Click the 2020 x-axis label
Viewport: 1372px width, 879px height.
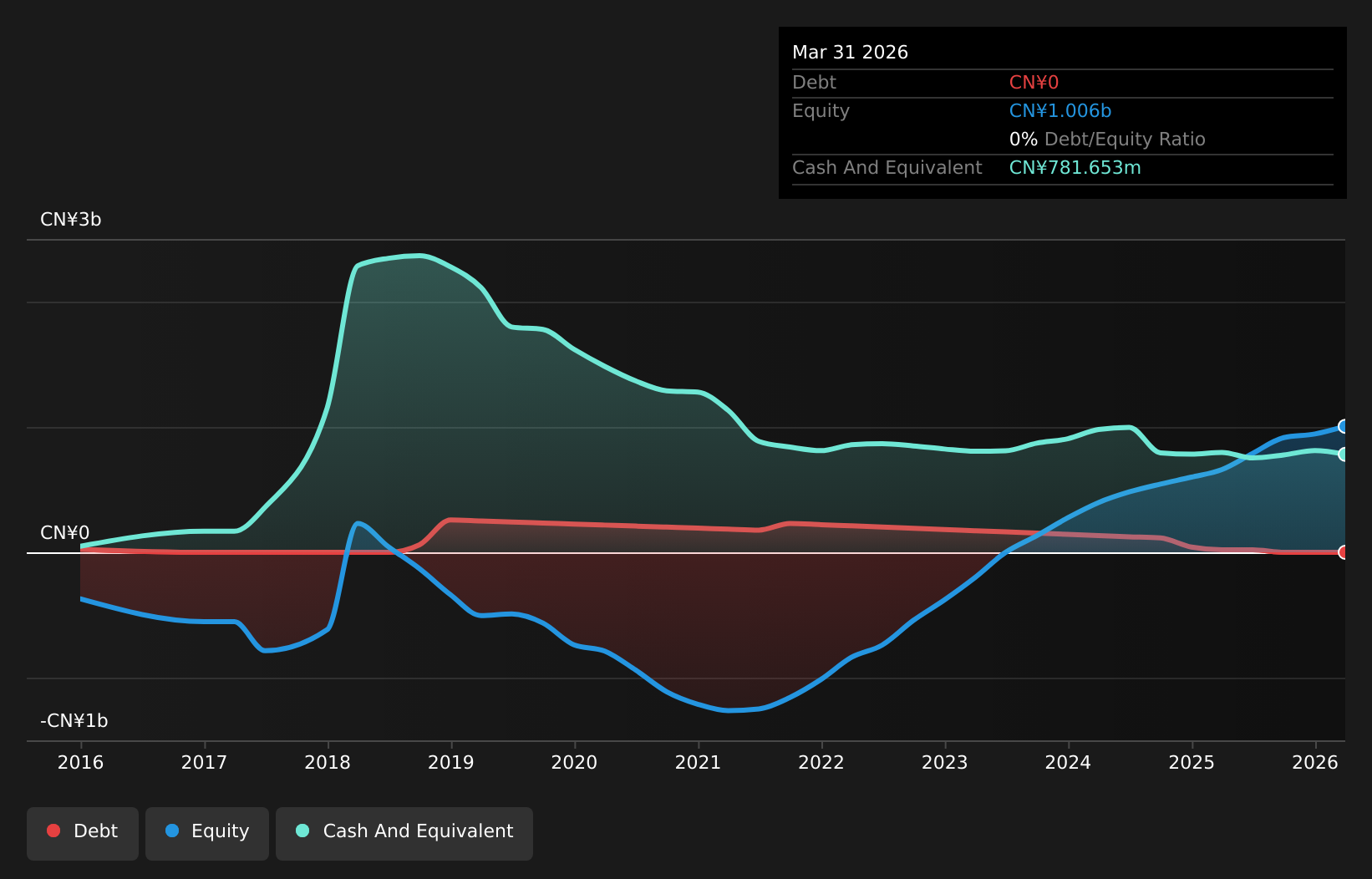pos(575,763)
